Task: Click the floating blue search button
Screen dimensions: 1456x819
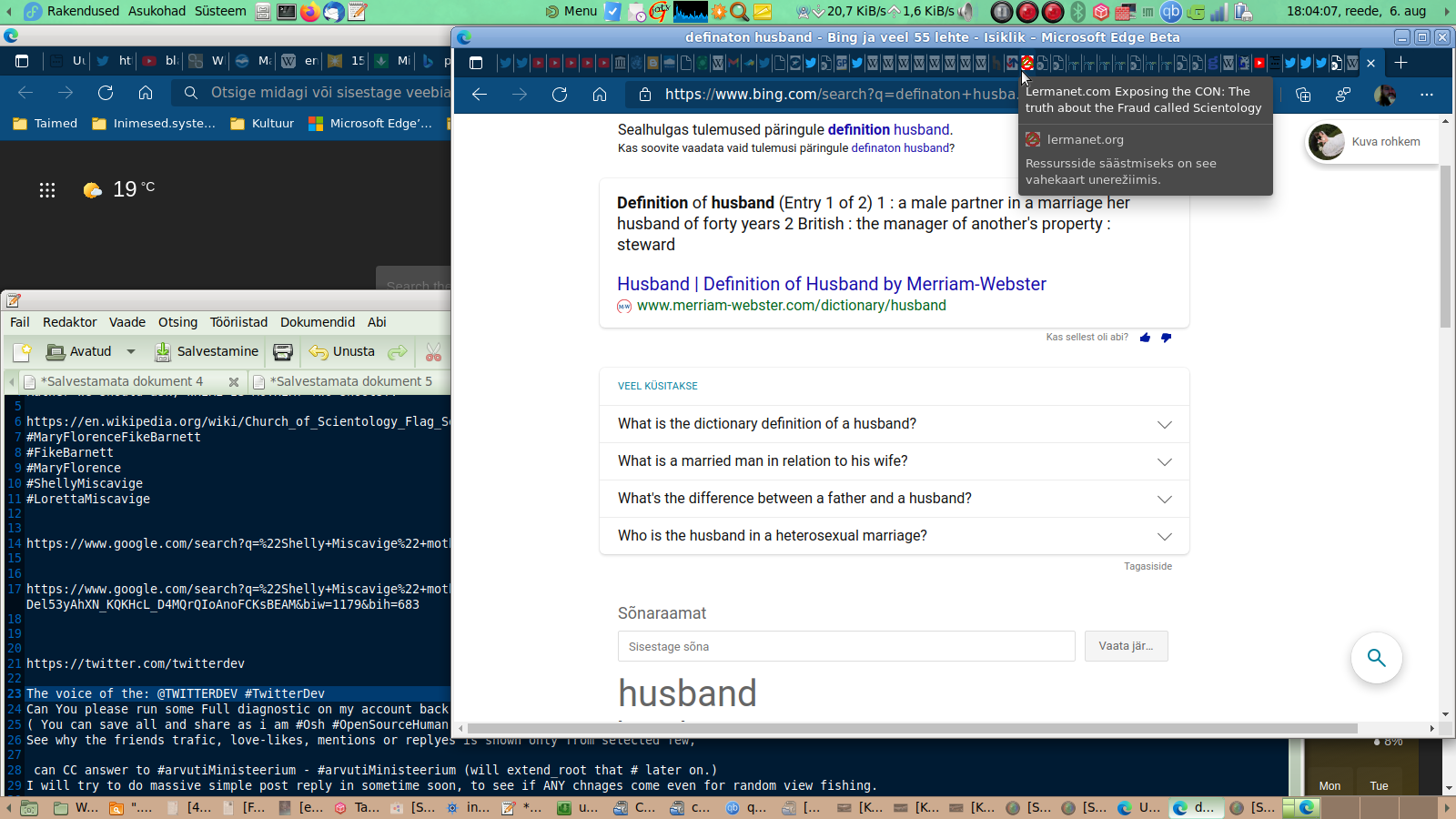Action: [1376, 657]
